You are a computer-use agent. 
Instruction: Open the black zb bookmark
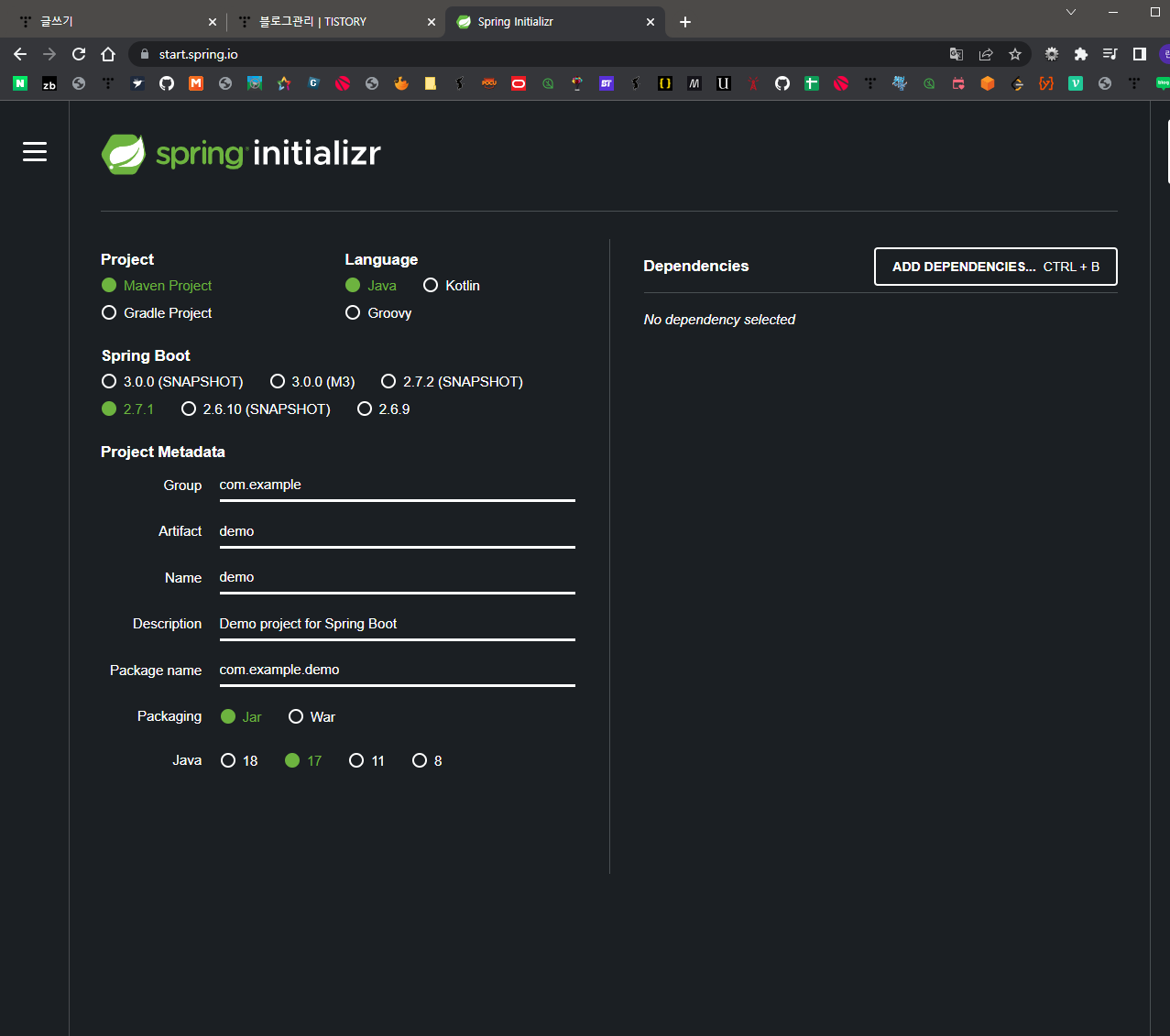(49, 83)
